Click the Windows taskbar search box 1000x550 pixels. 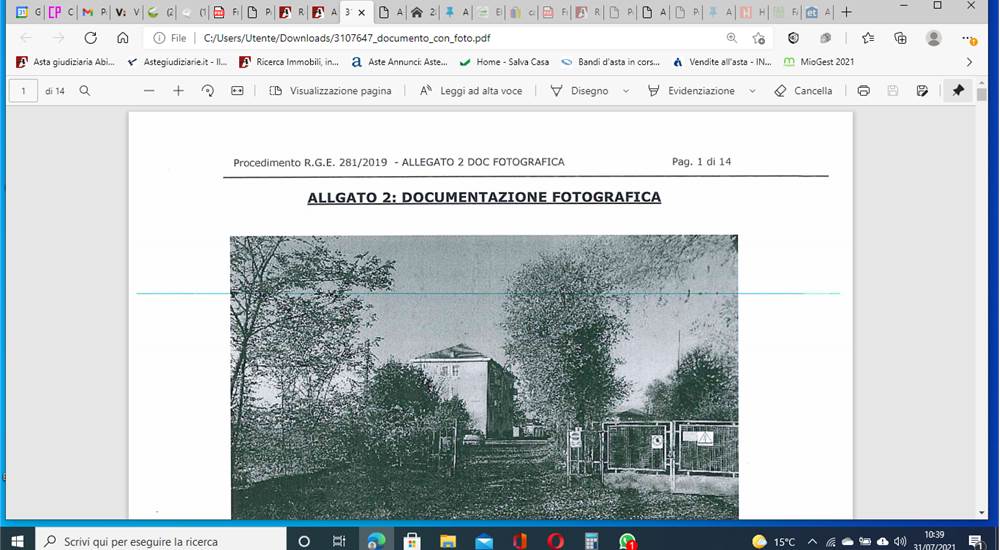[x=161, y=541]
